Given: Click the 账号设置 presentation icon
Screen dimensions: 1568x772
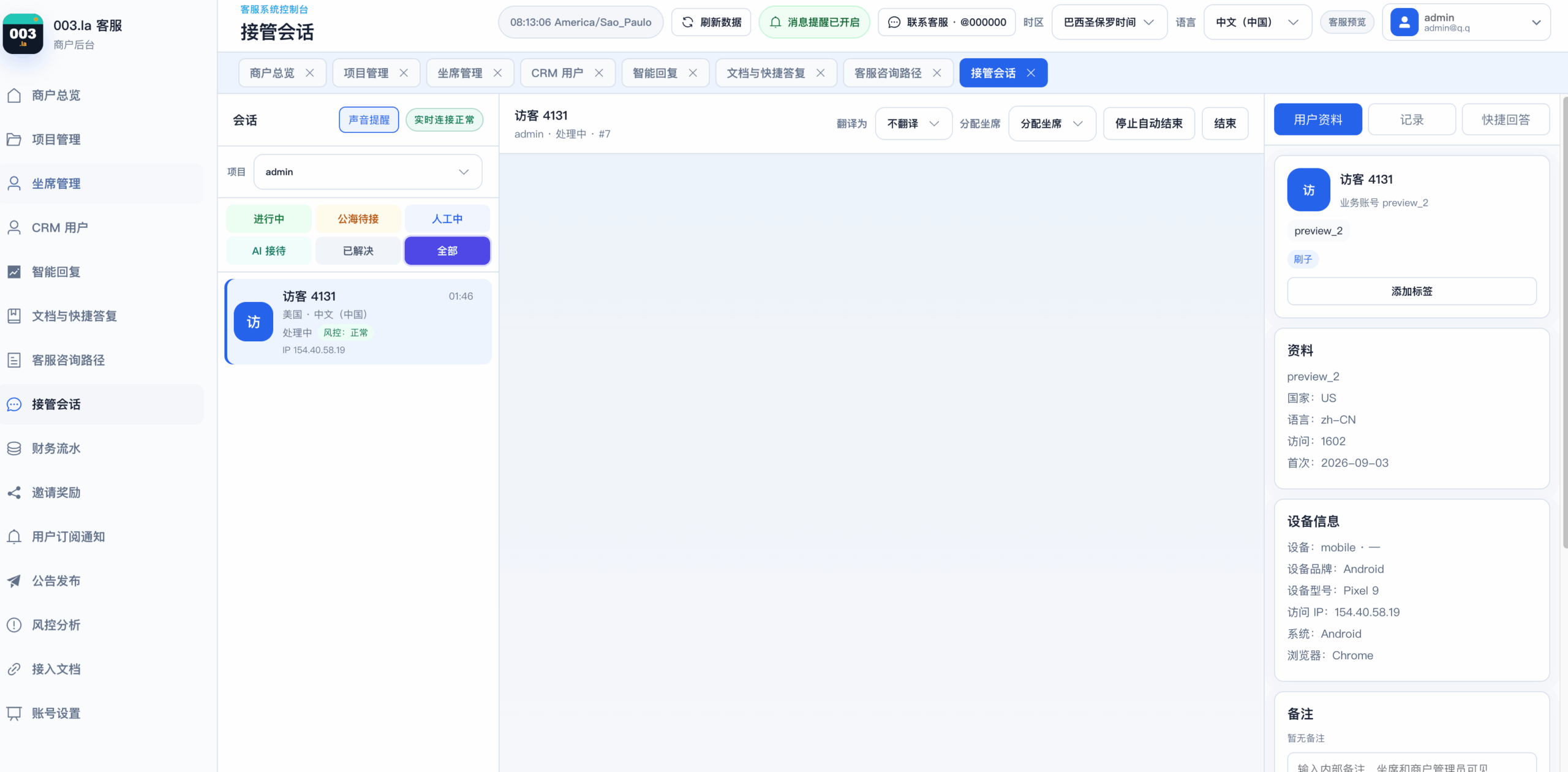Looking at the screenshot, I should coord(14,713).
